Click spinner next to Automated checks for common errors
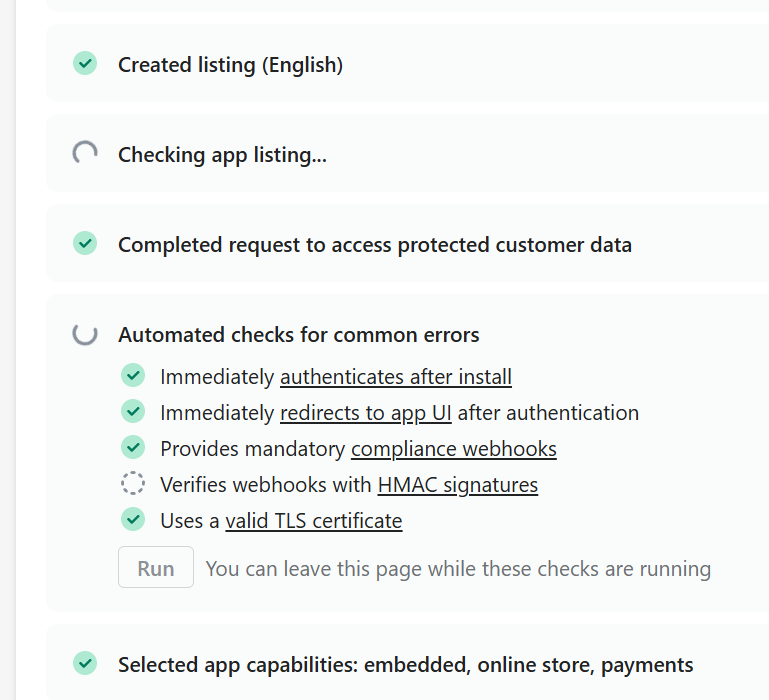 coord(85,334)
